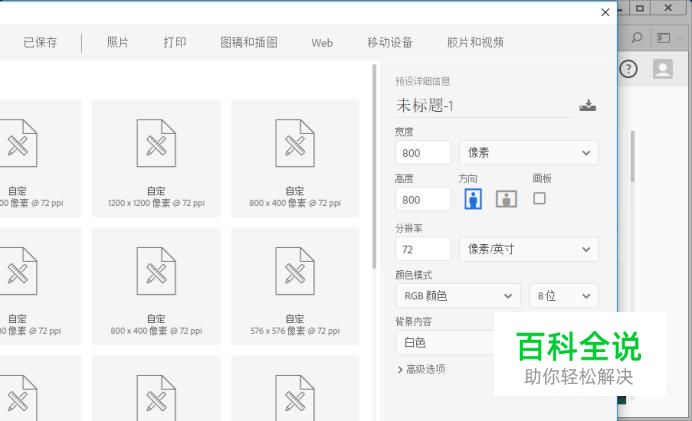Switch to the 打印 tab
The image size is (692, 421).
[175, 42]
